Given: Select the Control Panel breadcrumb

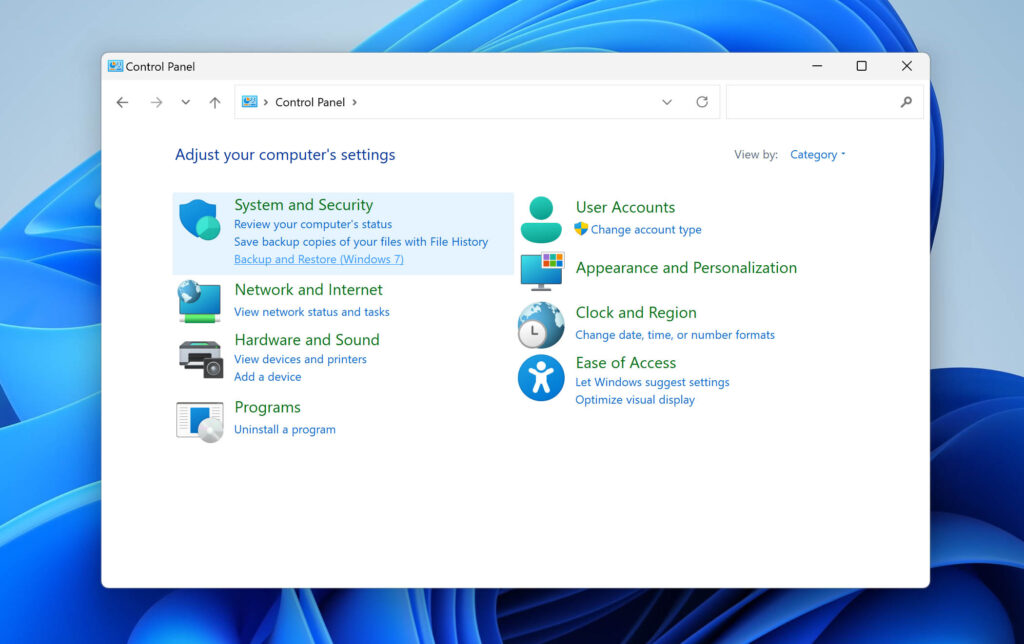Looking at the screenshot, I should 310,102.
